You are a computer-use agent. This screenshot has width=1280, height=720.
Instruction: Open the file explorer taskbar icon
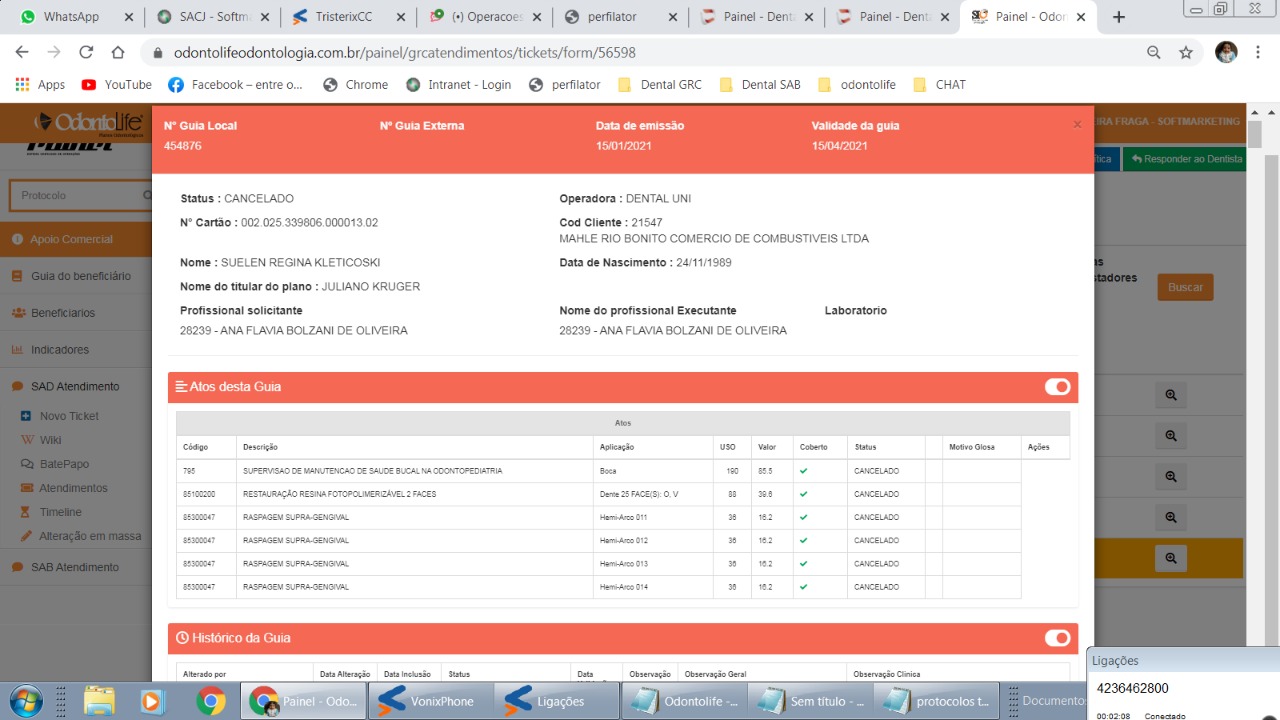coord(99,700)
